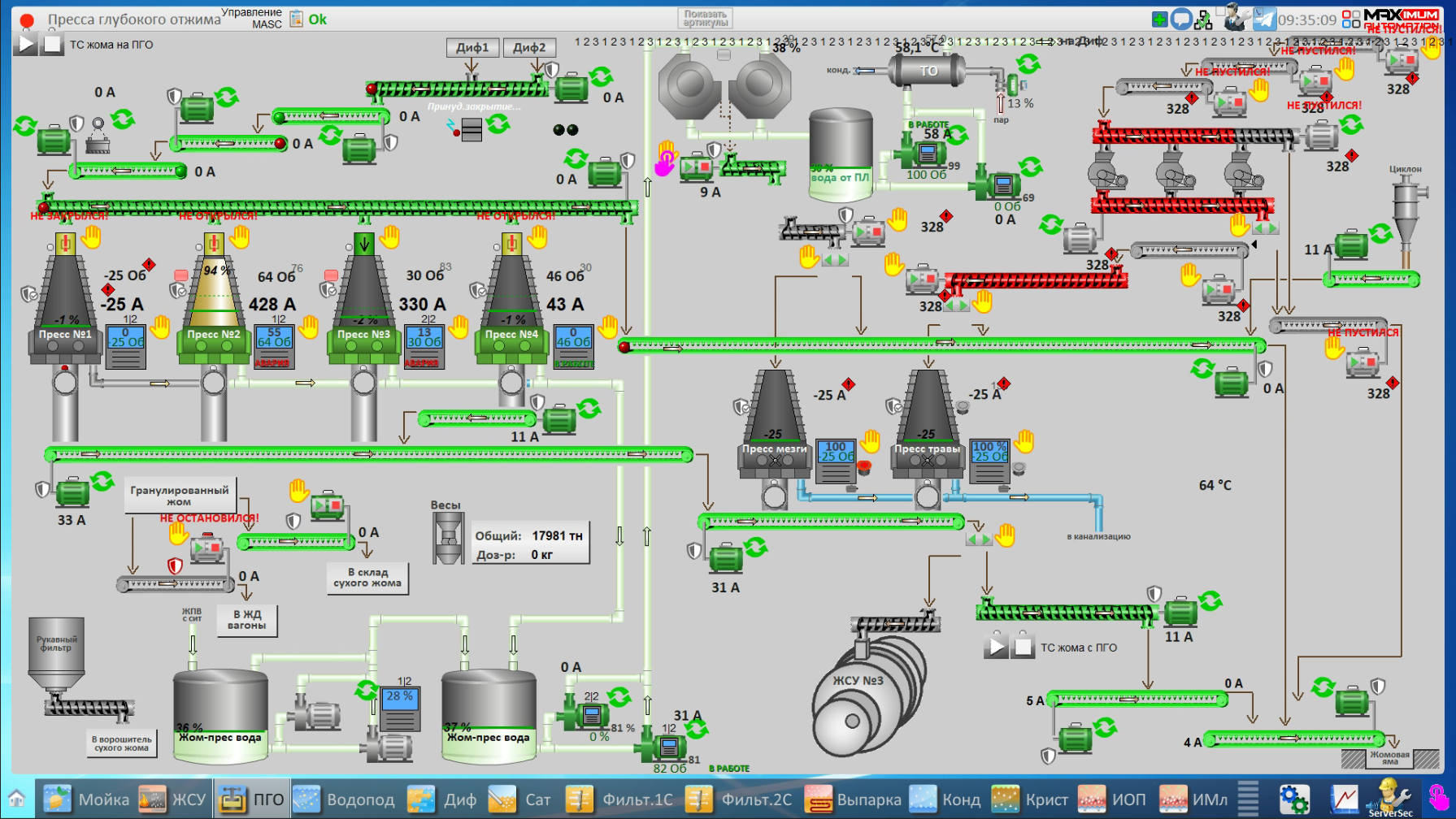Open the 28 % level controller panel
This screenshot has width=1456, height=819.
pyautogui.click(x=399, y=708)
